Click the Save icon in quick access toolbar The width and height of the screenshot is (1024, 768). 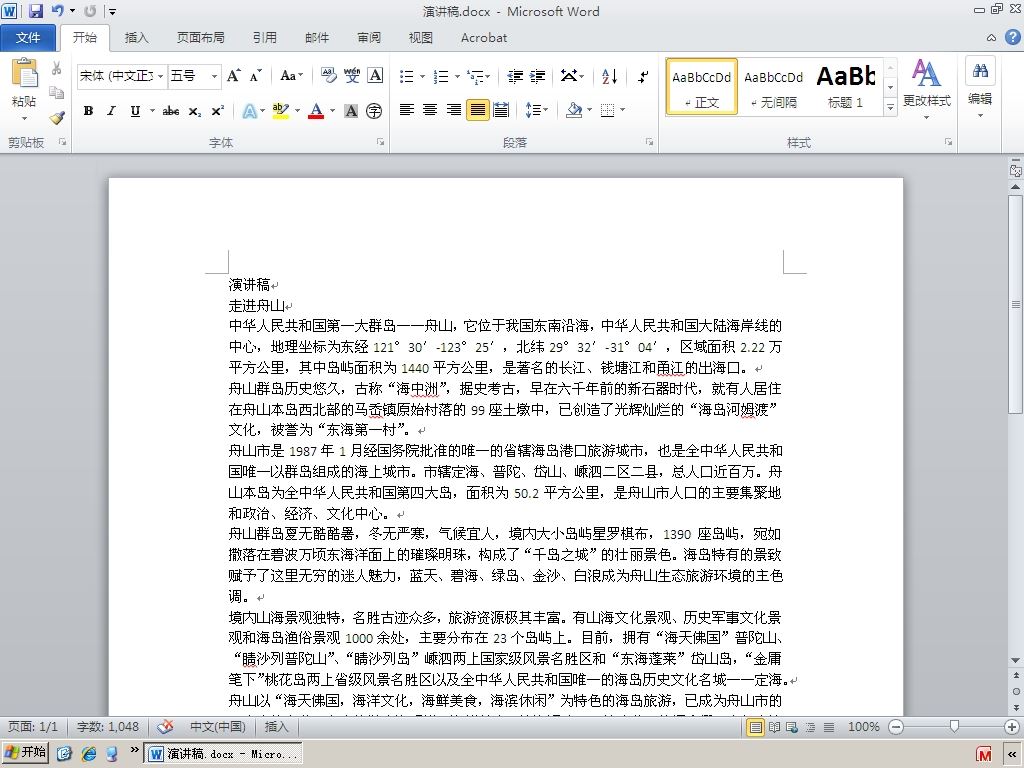click(36, 10)
